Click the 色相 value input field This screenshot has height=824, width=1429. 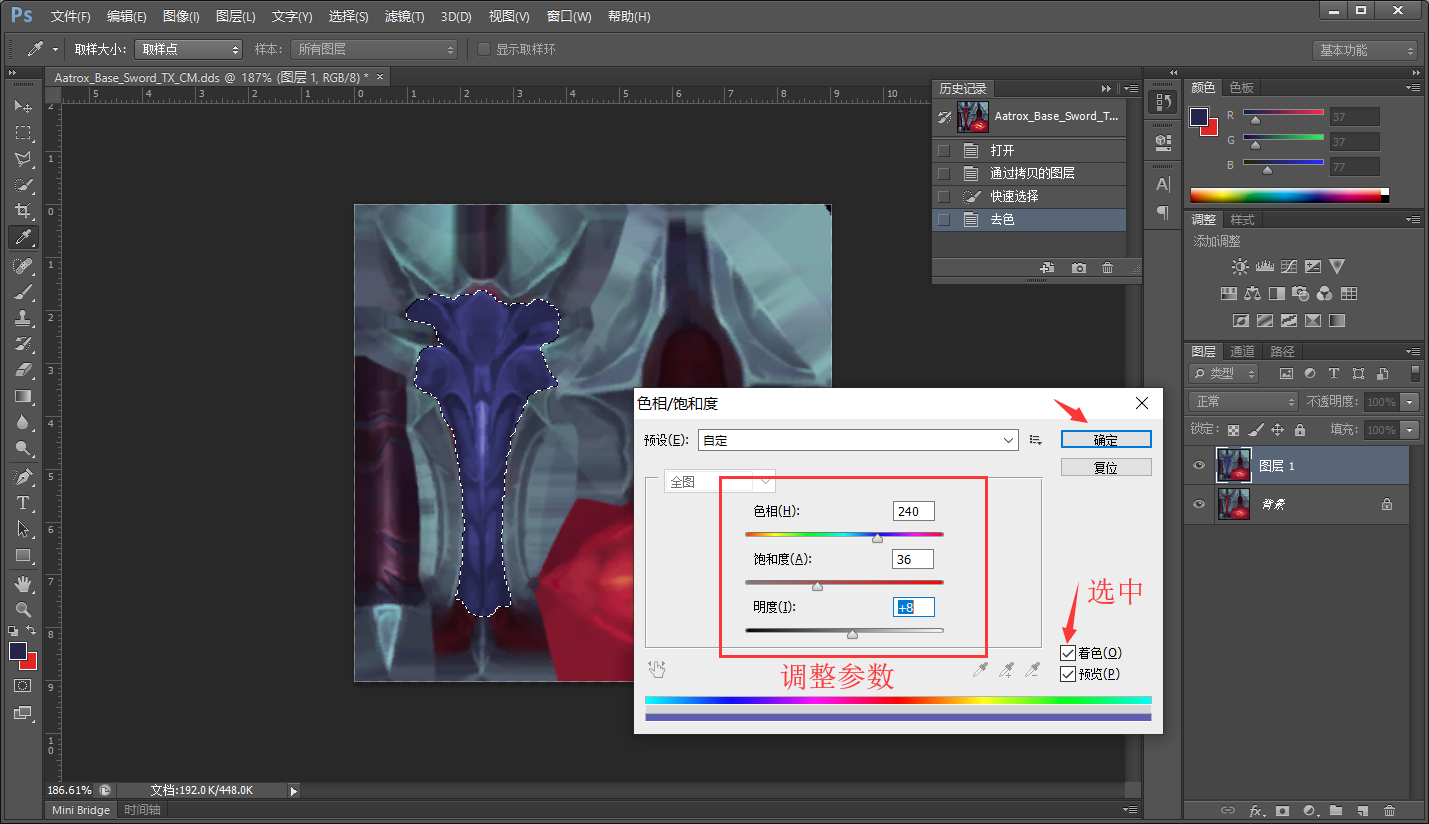(913, 512)
